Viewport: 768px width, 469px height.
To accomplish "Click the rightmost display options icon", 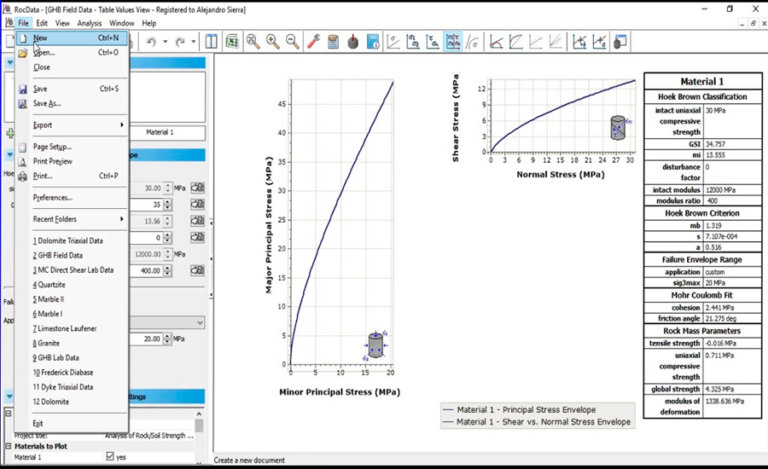I will click(x=620, y=42).
